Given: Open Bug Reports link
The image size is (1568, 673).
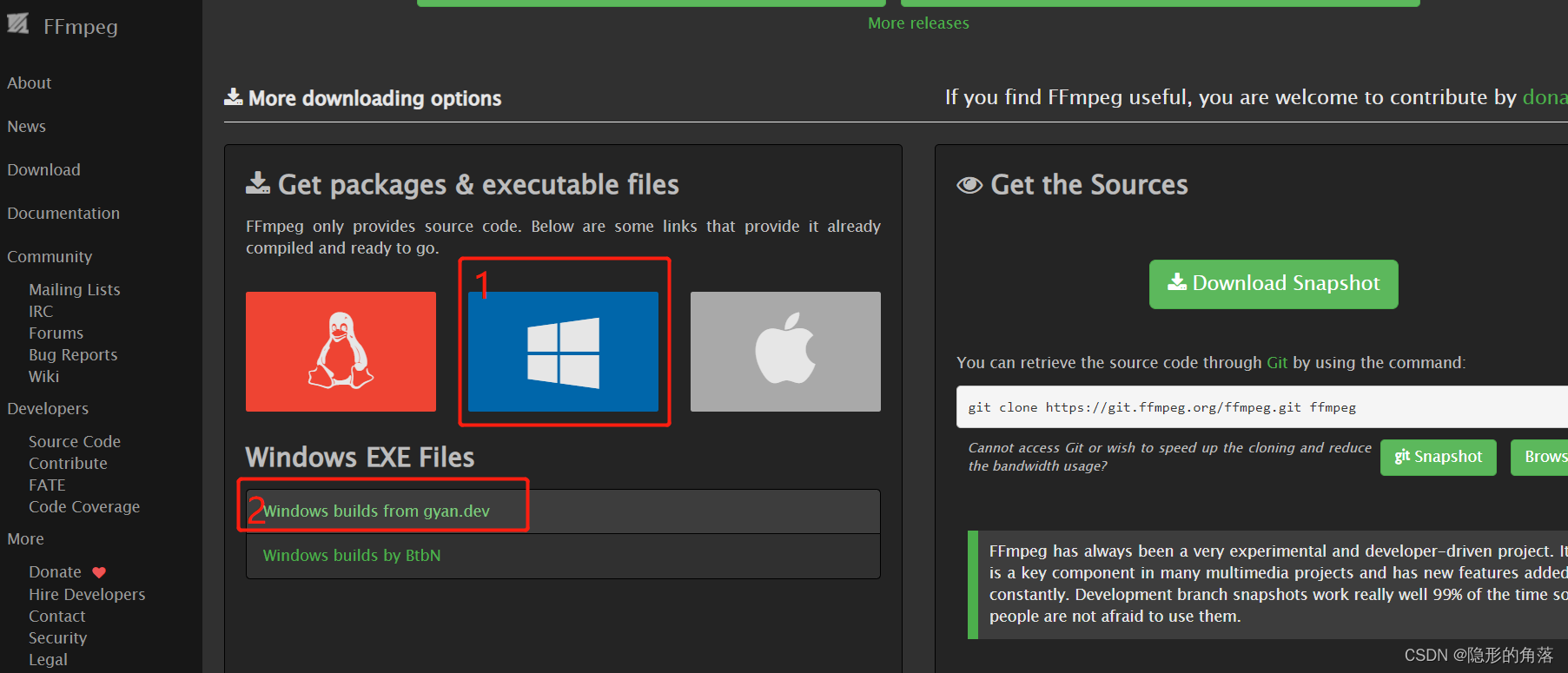Looking at the screenshot, I should point(73,354).
